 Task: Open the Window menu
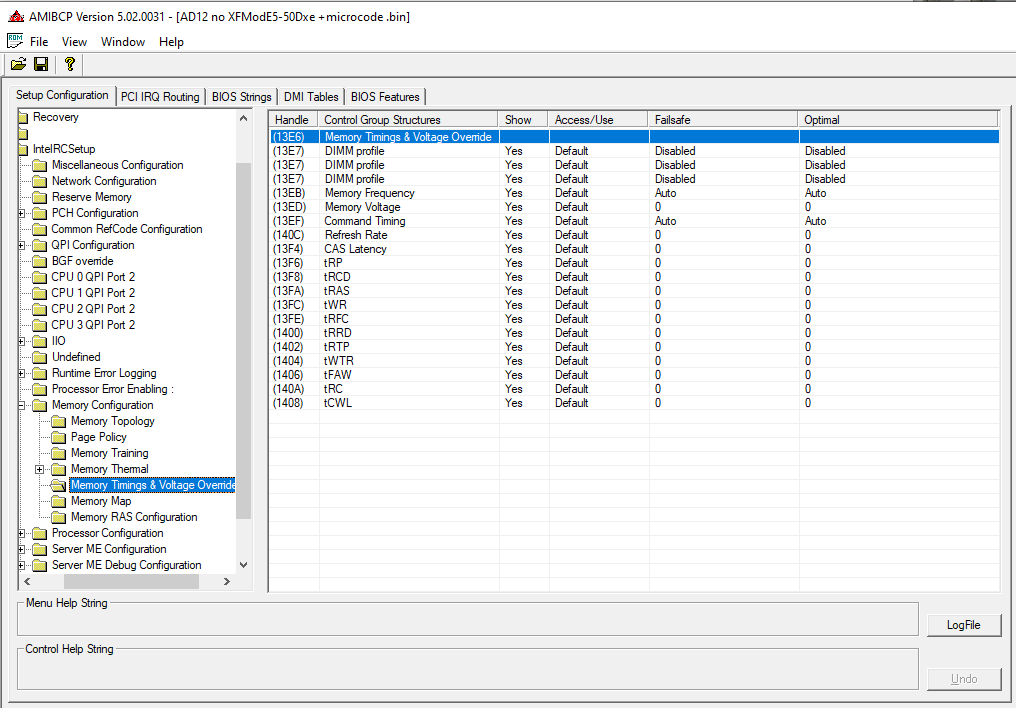point(122,41)
